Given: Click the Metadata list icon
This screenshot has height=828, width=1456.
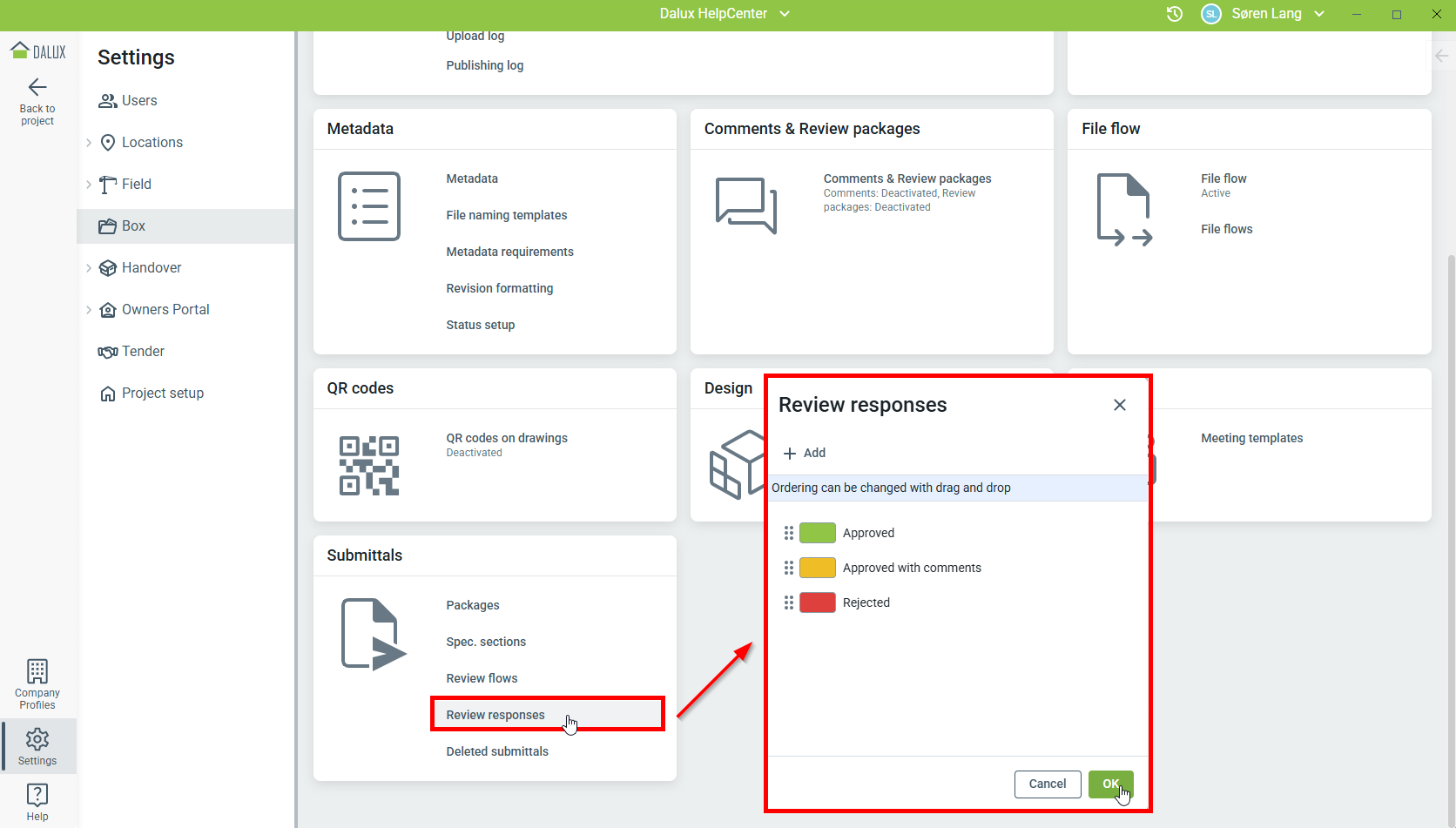Looking at the screenshot, I should [369, 206].
